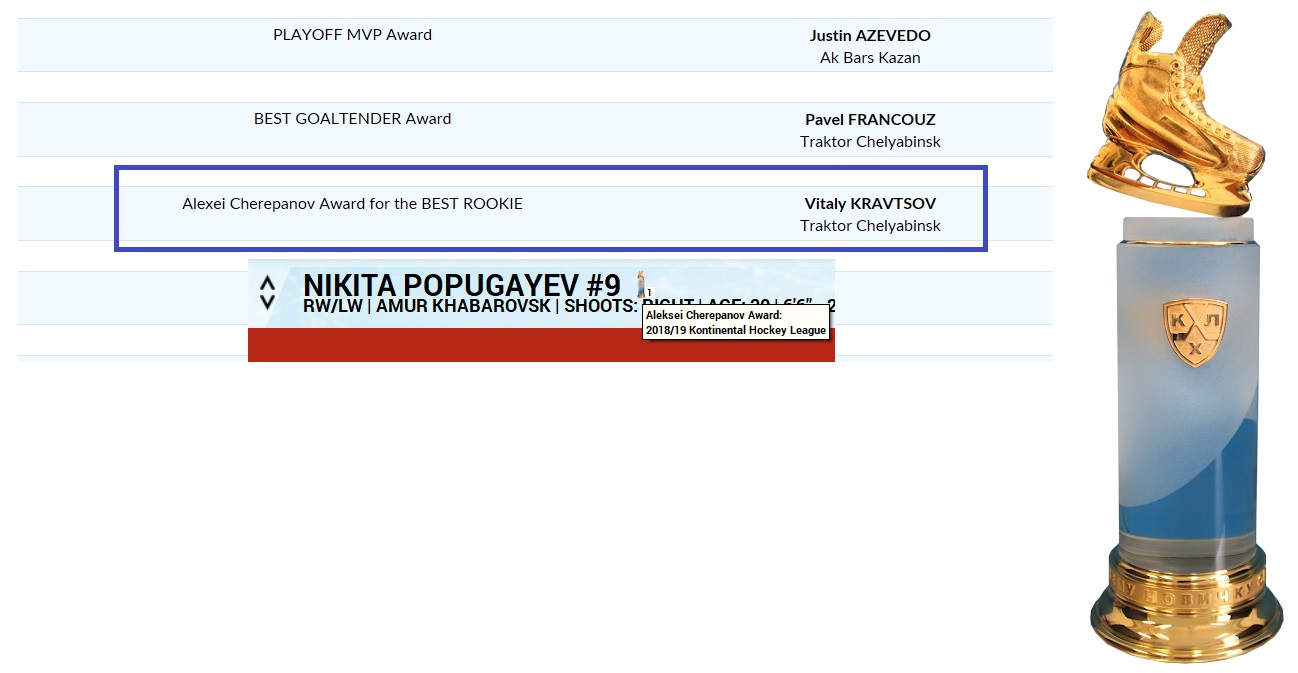Click the small Cherepanov Award trophy icon
Viewport: 1298px width, 673px height.
click(641, 283)
